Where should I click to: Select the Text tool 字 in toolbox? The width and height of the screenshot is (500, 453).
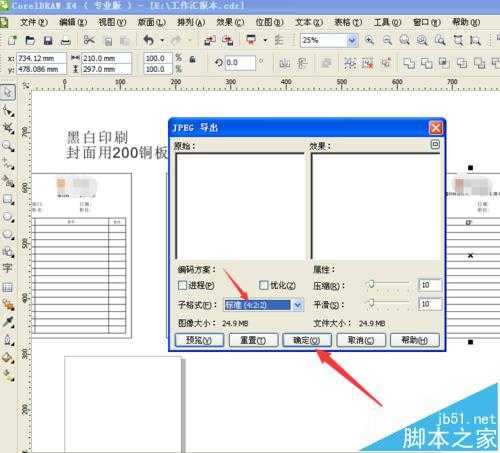(7, 268)
